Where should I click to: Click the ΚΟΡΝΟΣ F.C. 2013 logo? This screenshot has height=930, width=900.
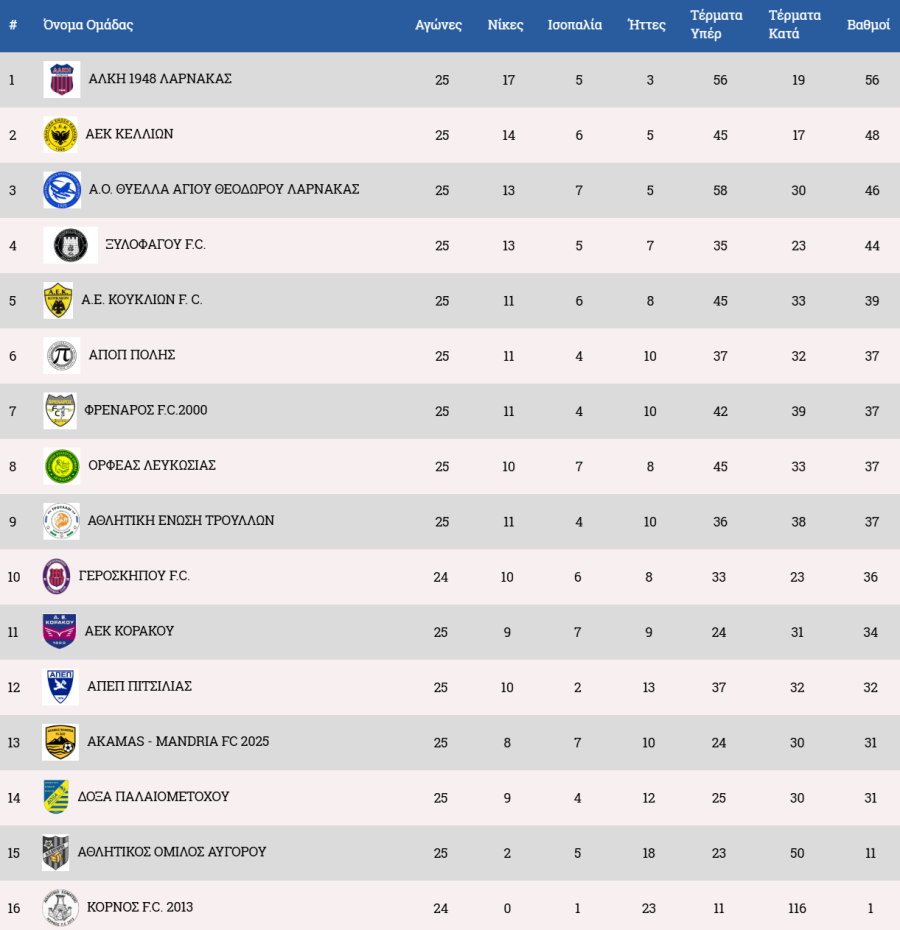60,908
